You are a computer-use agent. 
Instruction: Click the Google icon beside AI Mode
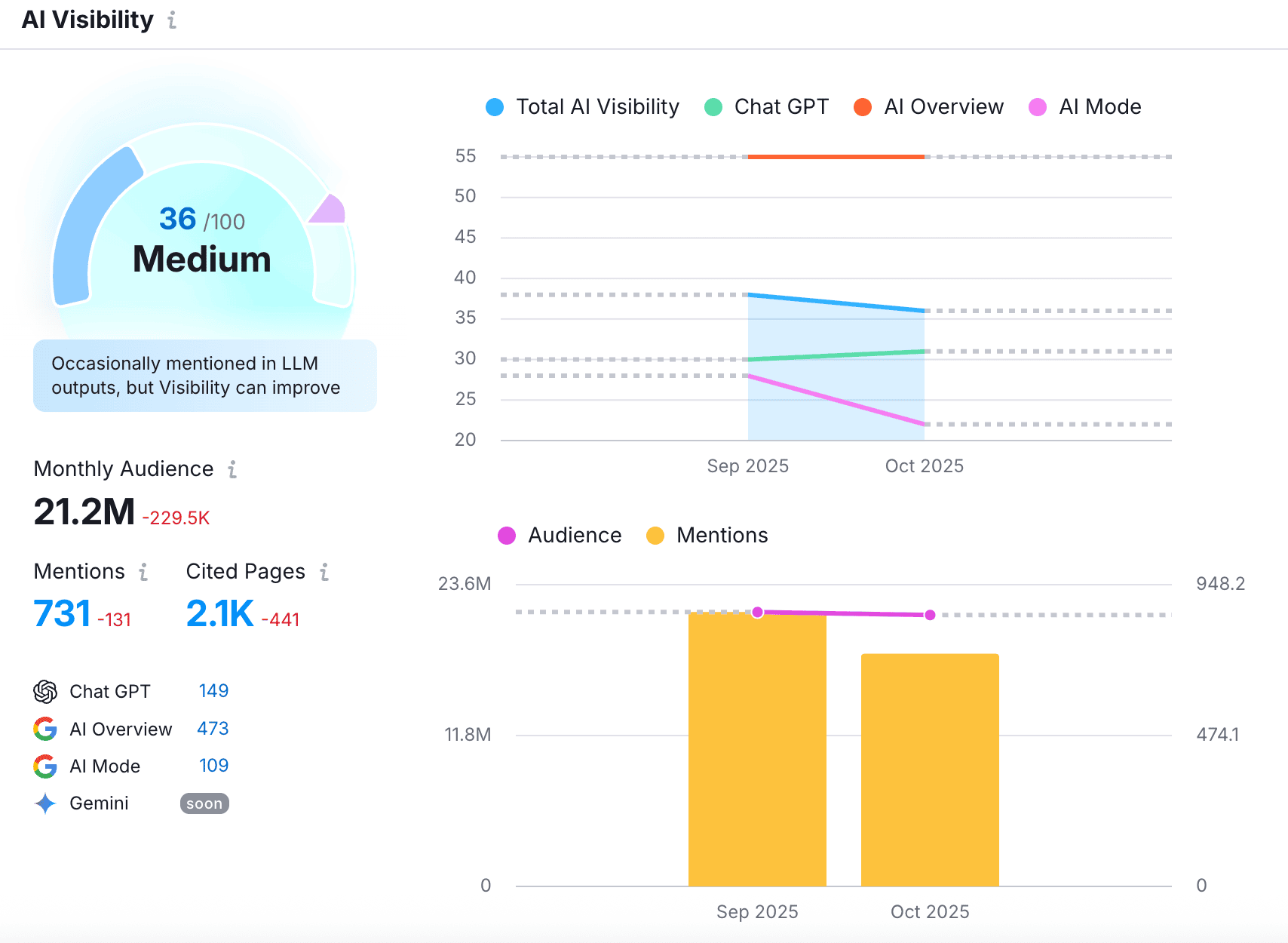tap(45, 766)
